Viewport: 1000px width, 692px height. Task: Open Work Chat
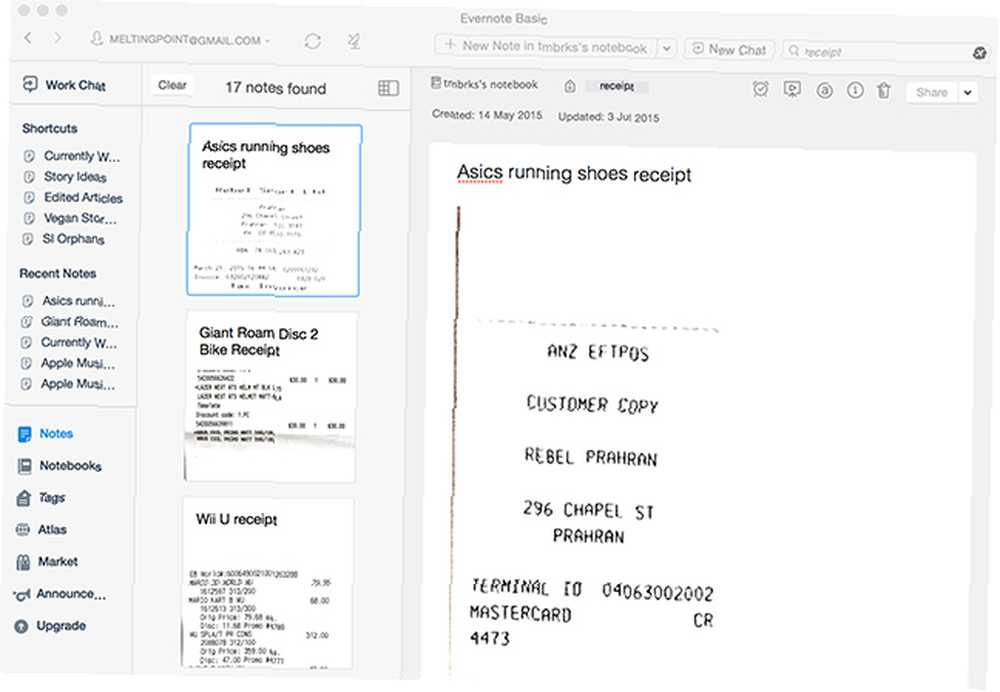tap(65, 84)
